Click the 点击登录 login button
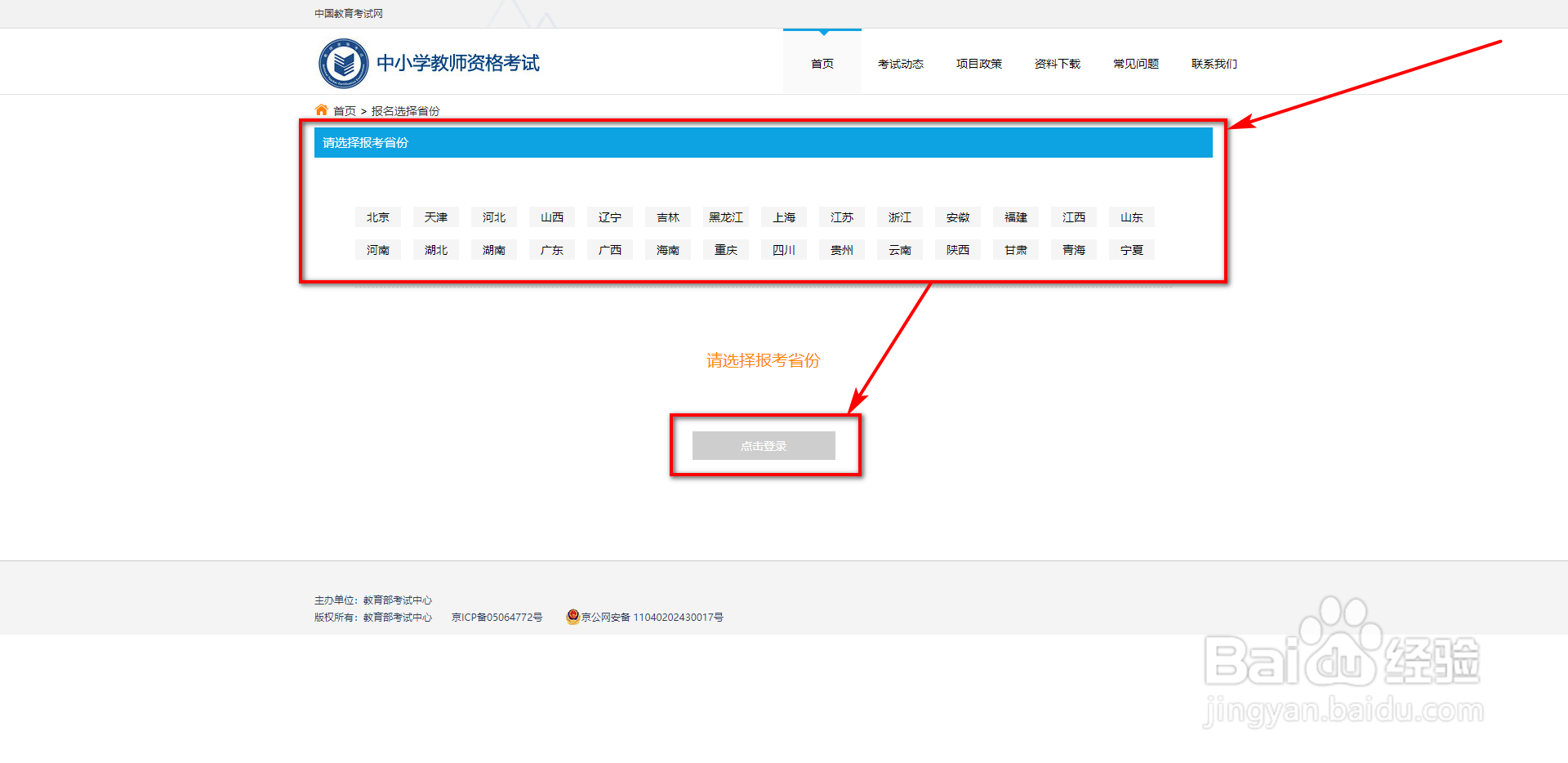The width and height of the screenshot is (1568, 763). 763,445
